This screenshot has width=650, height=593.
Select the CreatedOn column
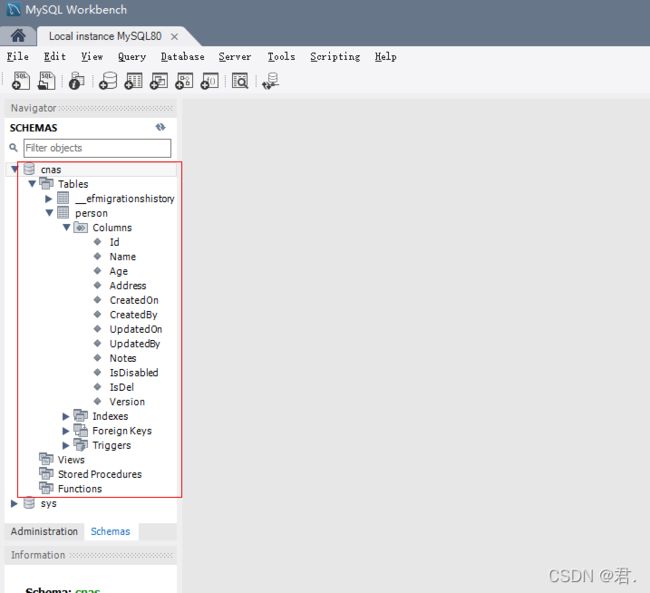point(134,300)
